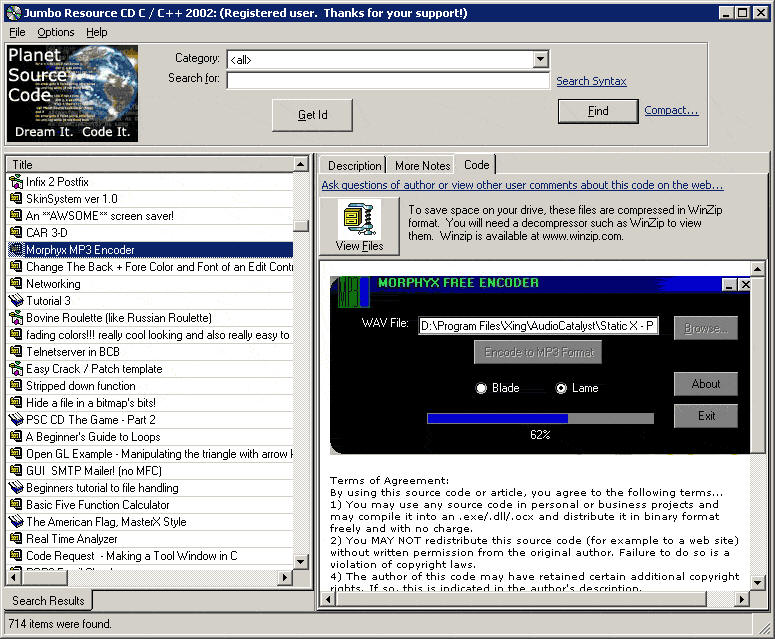Click the title list scroll right arrow
The width and height of the screenshot is (775, 639).
click(285, 577)
